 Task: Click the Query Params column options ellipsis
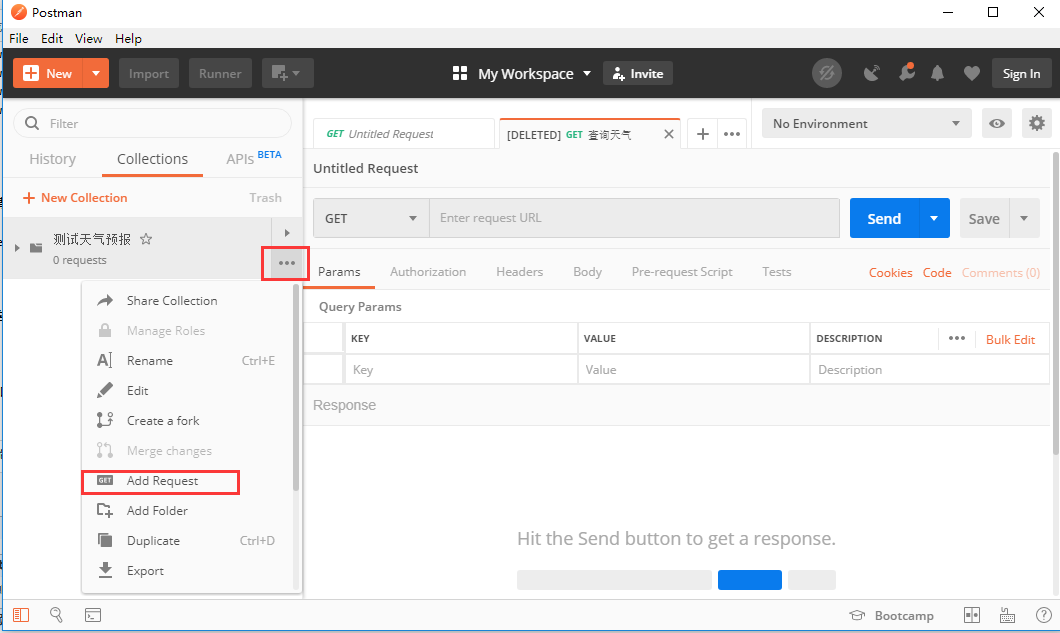tap(957, 338)
